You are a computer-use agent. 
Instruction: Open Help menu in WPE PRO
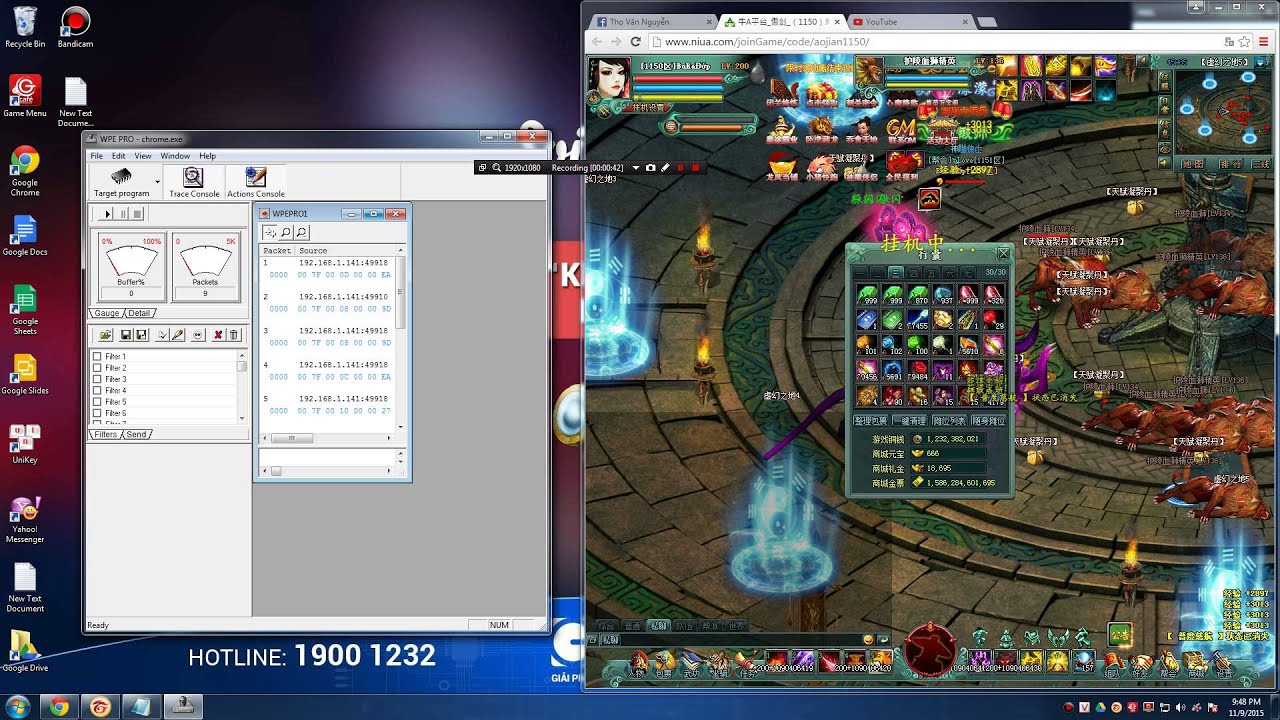[207, 156]
